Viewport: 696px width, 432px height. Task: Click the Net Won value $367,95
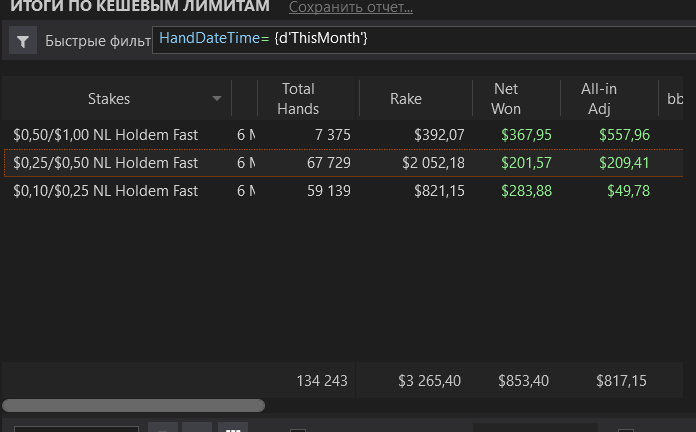pyautogui.click(x=526, y=134)
